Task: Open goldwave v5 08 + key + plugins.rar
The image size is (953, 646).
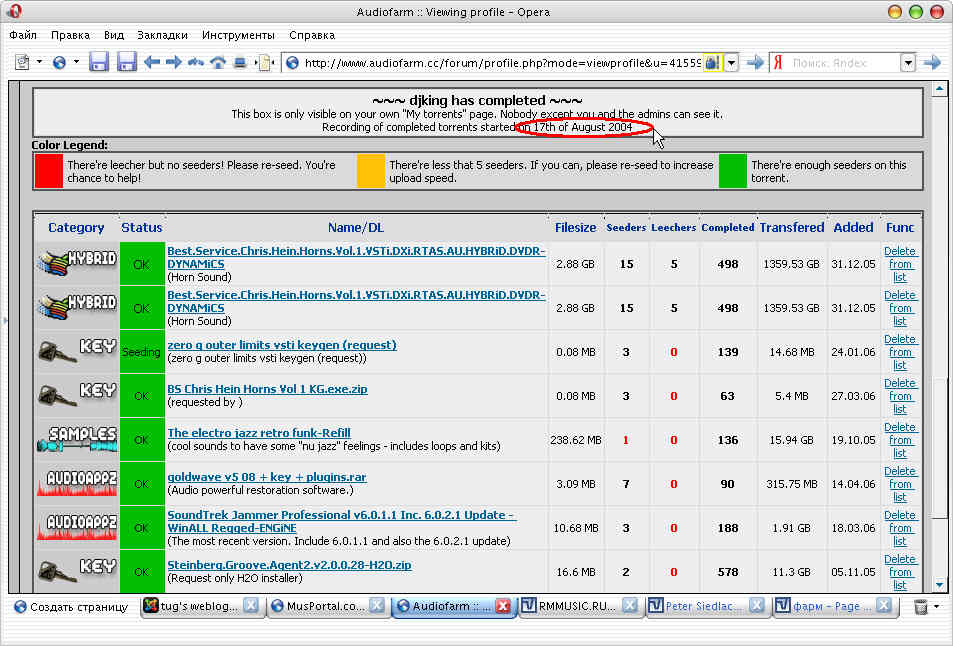Action: coord(267,477)
